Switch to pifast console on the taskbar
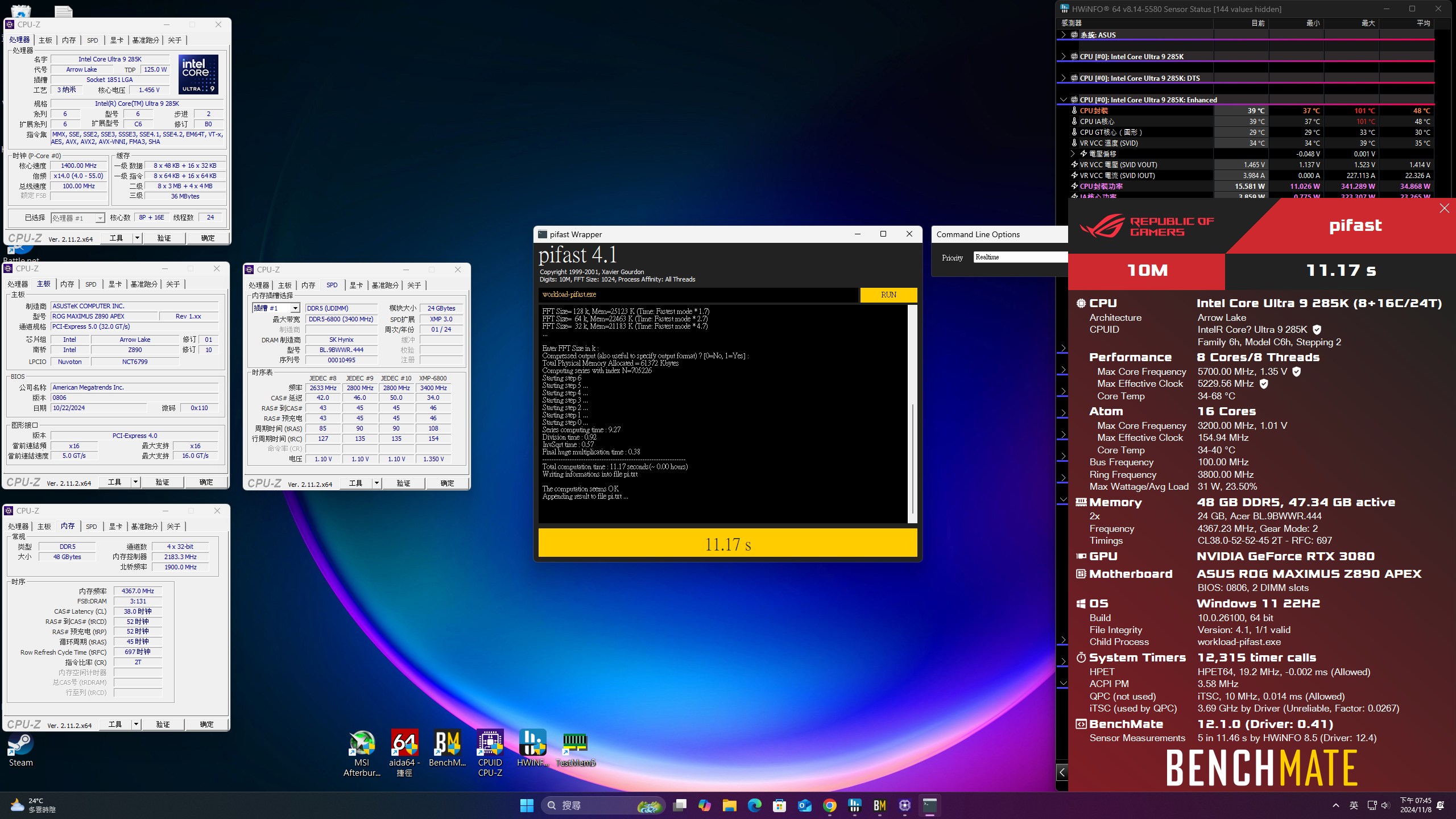Viewport: 1456px width, 819px height. (x=930, y=805)
